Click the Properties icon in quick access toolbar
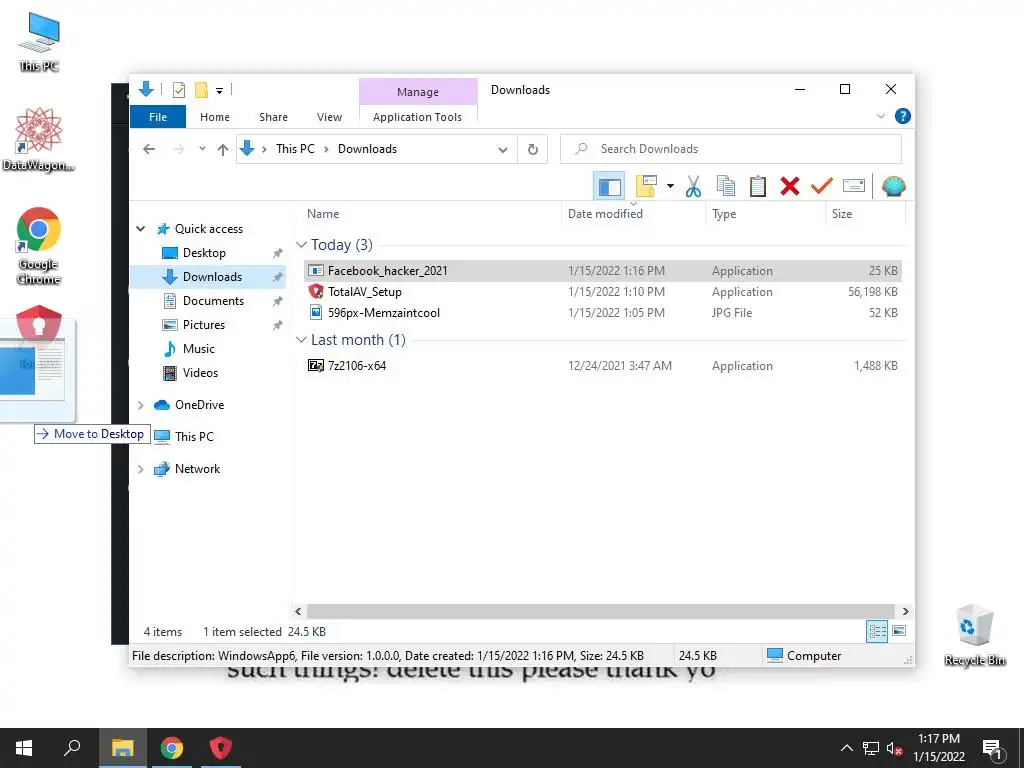Image resolution: width=1024 pixels, height=768 pixels. pos(178,90)
